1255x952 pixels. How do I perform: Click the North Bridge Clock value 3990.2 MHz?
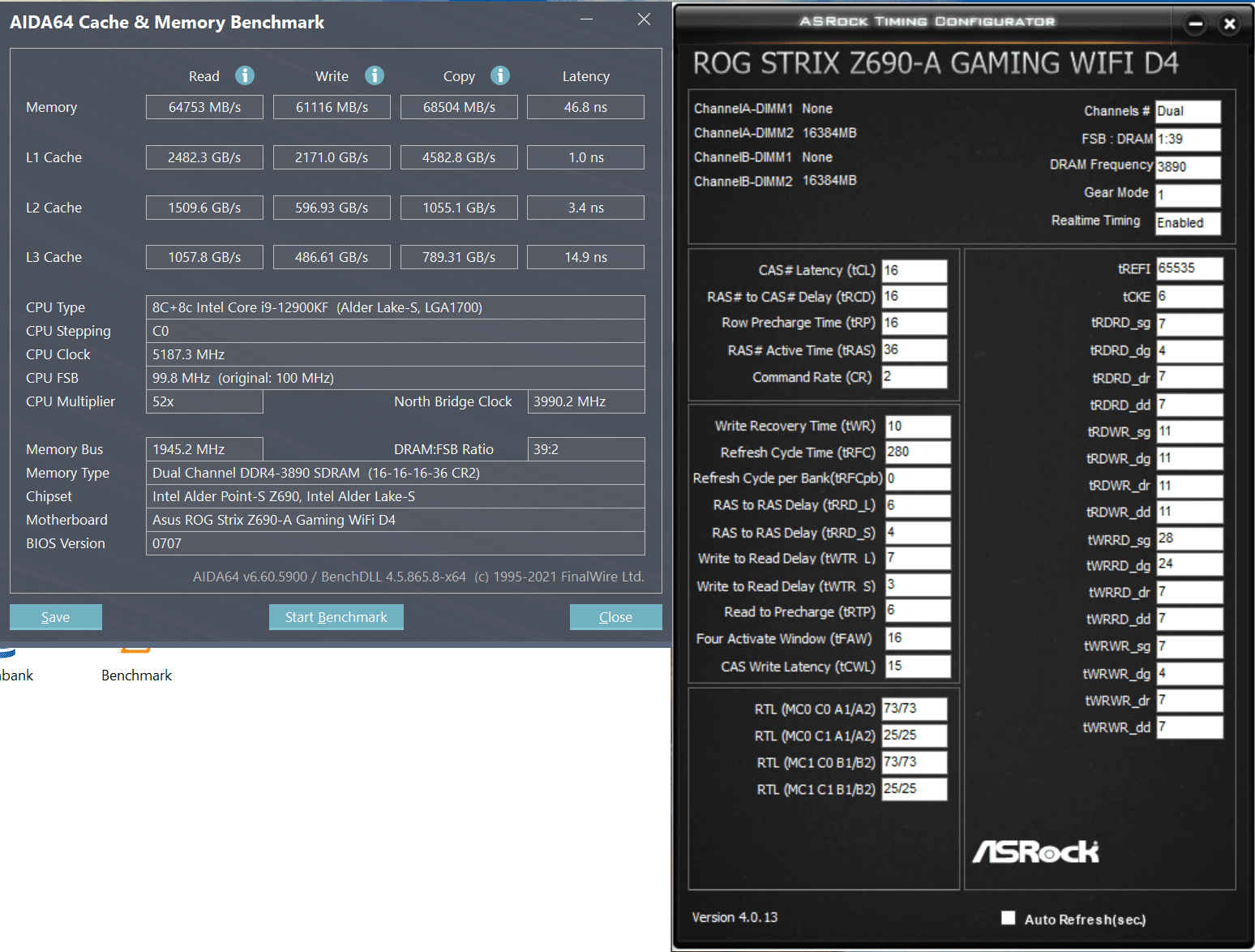tap(586, 401)
